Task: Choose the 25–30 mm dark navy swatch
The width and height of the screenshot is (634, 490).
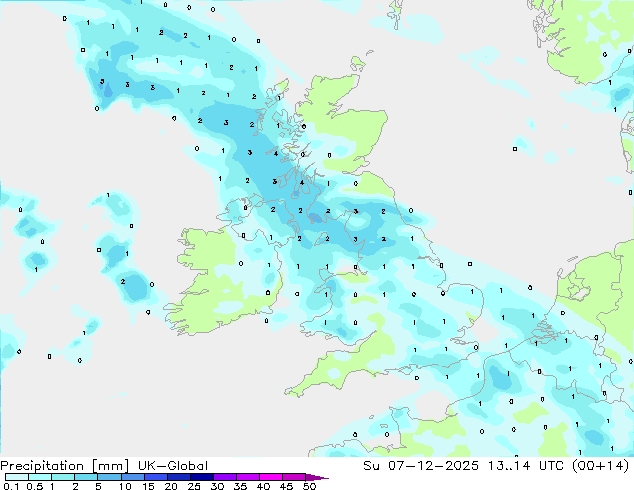Action: coord(202,477)
